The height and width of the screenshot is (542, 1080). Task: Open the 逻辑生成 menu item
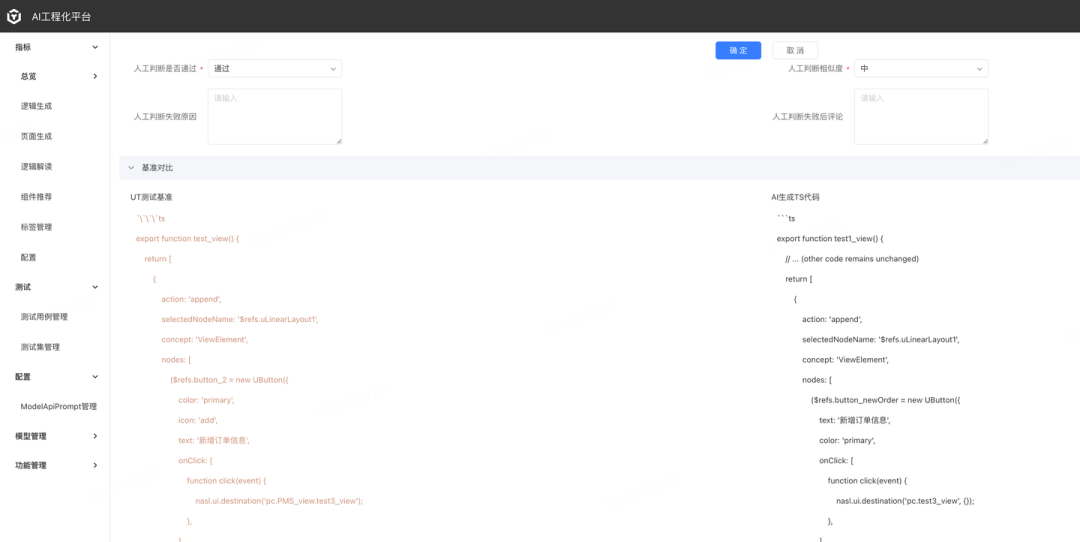pos(36,106)
